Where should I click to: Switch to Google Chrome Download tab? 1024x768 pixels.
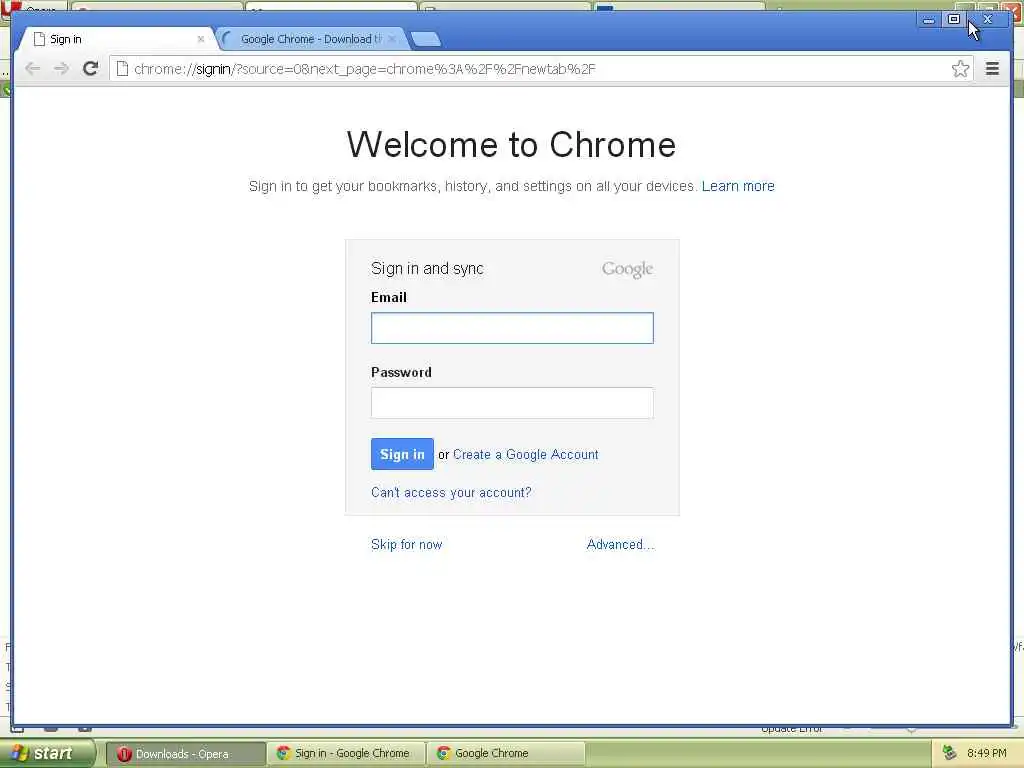[x=311, y=39]
